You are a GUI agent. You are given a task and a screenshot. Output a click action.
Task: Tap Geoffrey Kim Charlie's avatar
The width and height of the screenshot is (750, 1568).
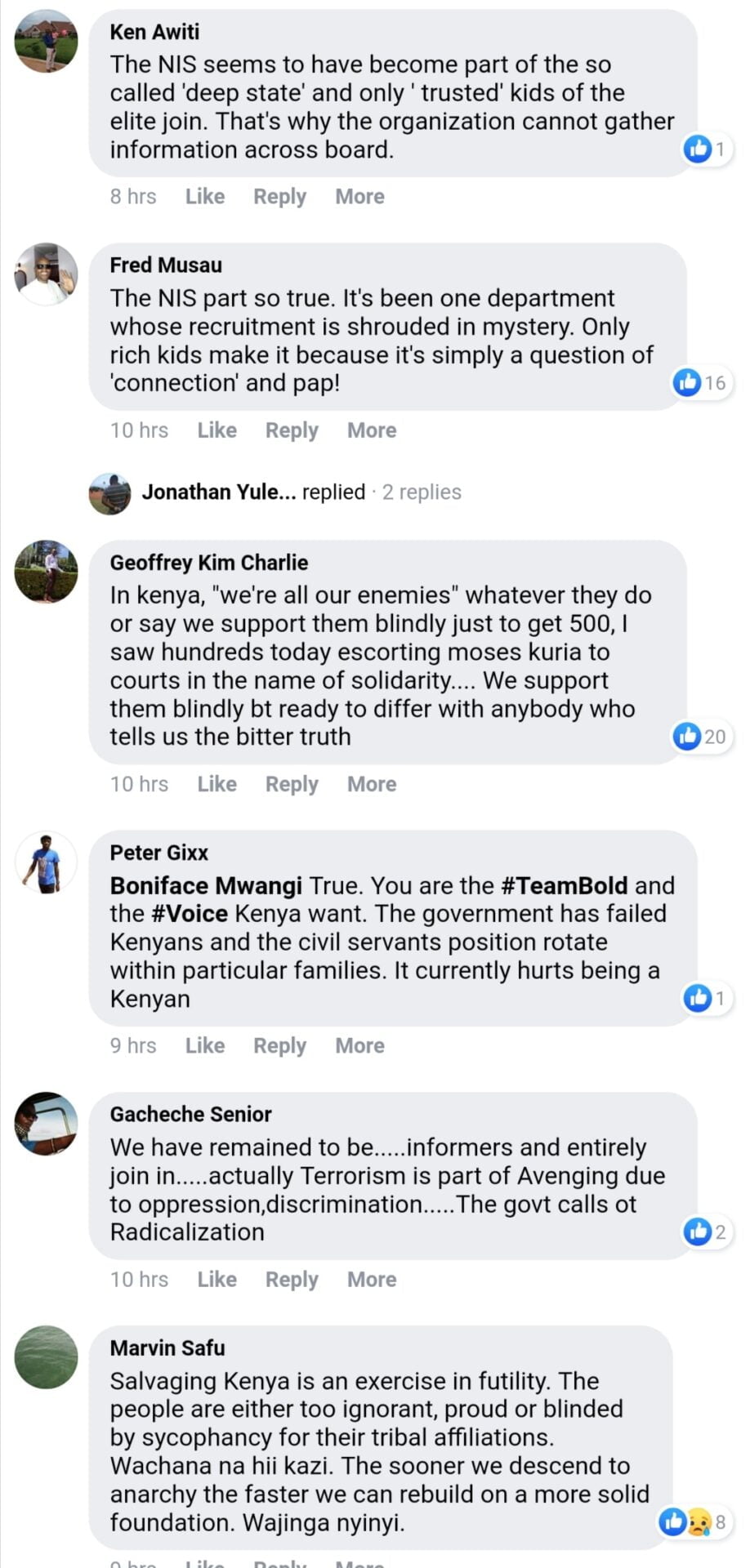click(47, 572)
